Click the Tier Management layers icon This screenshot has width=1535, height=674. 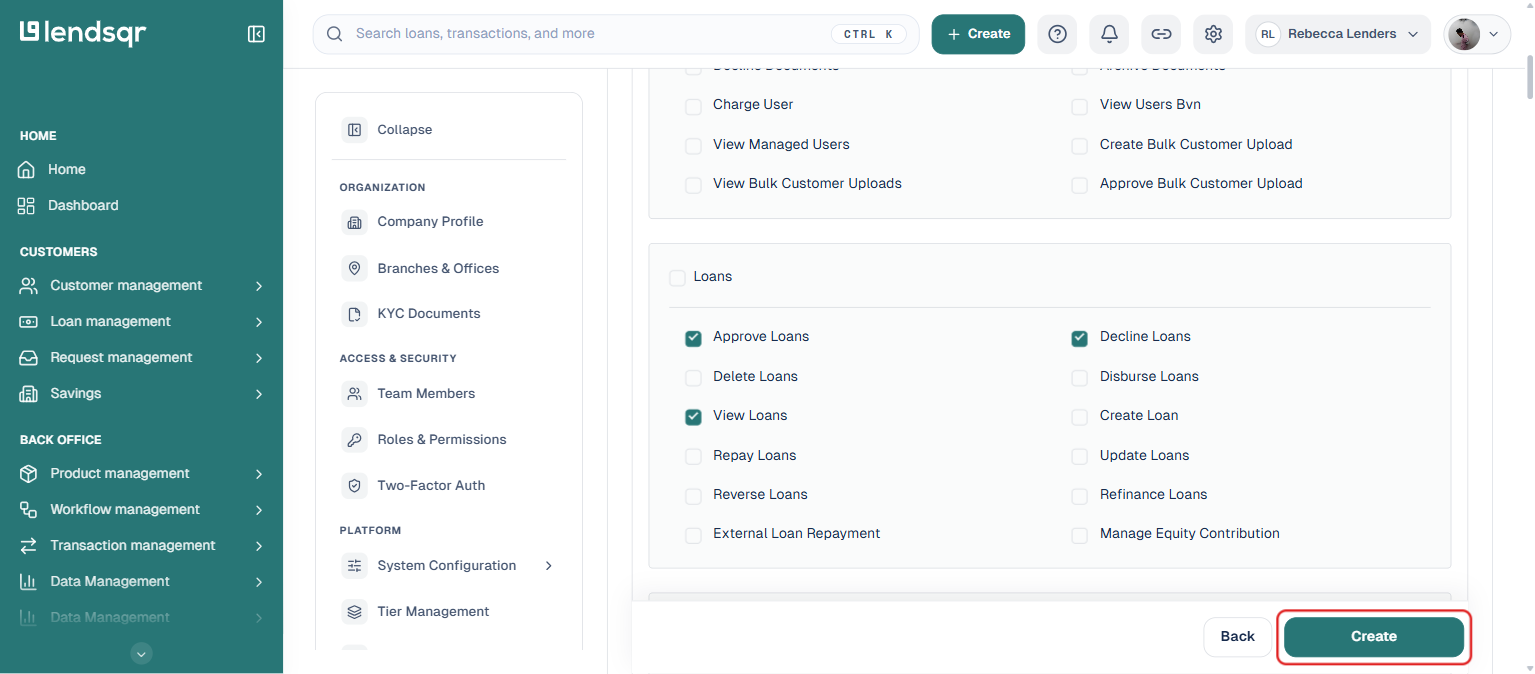(354, 612)
